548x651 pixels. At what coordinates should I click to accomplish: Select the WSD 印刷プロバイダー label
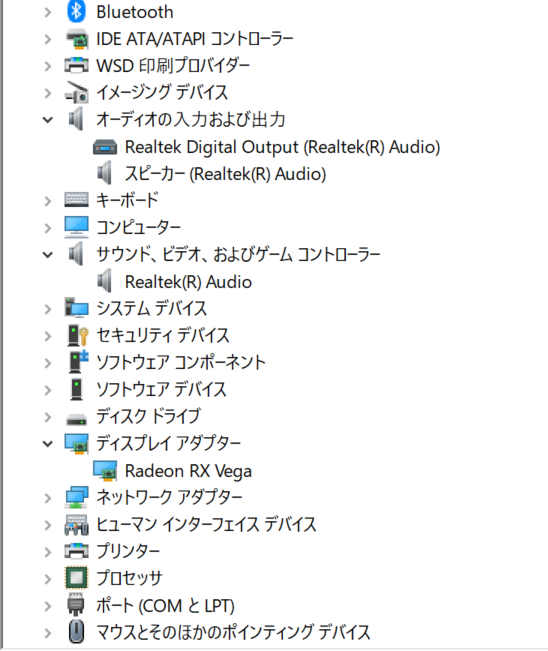[x=173, y=66]
